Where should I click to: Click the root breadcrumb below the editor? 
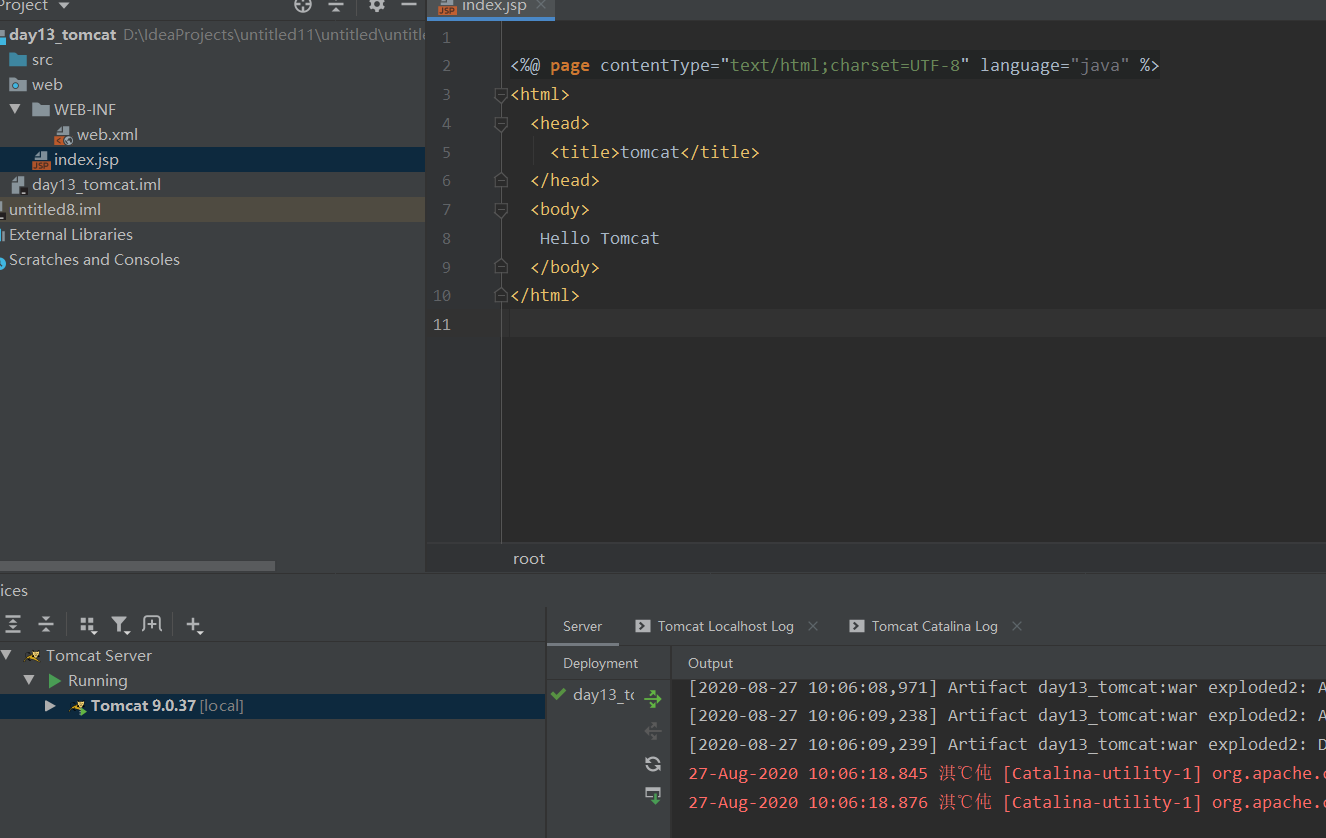529,559
